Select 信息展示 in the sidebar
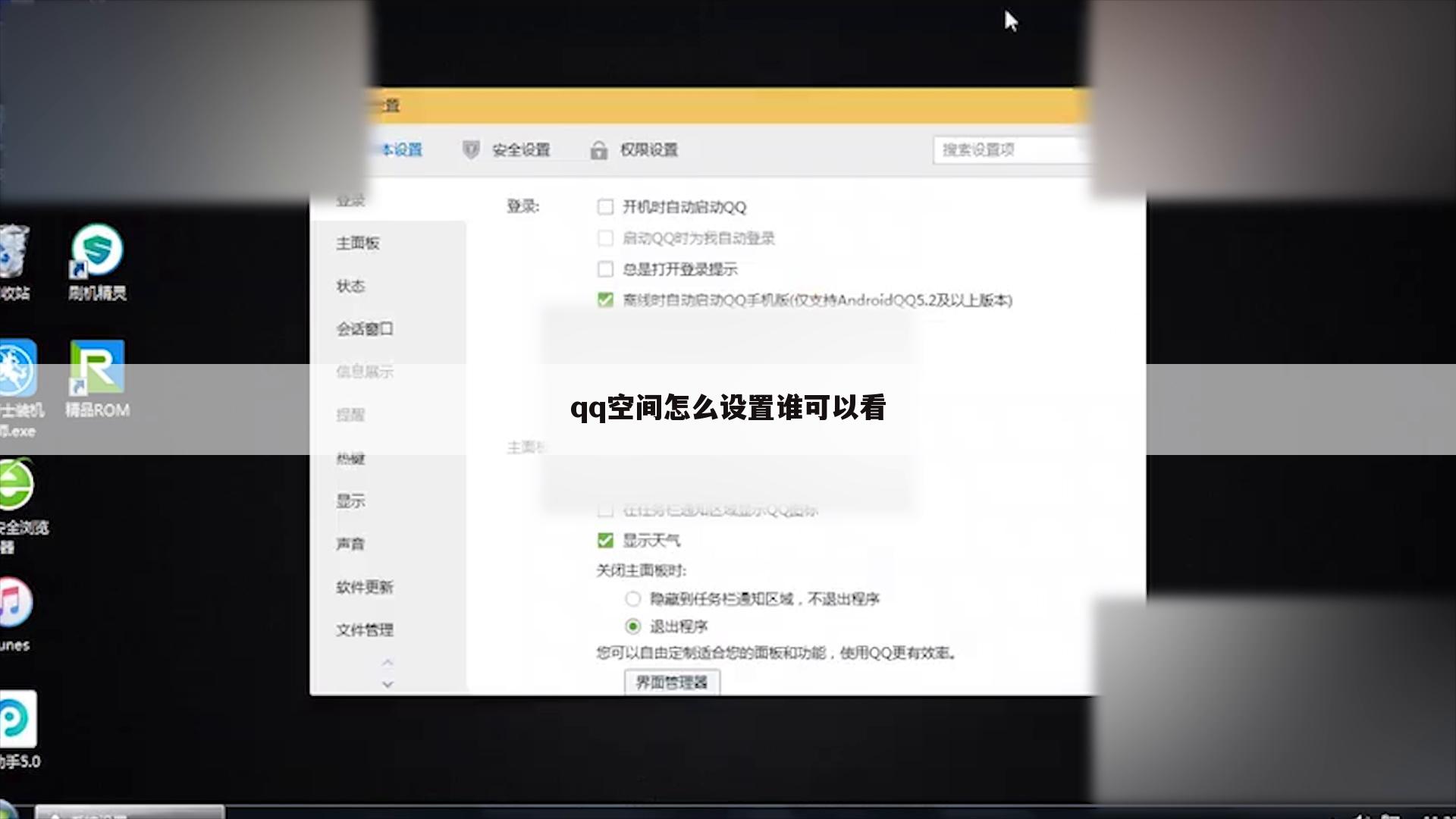The height and width of the screenshot is (819, 1456). tap(365, 372)
